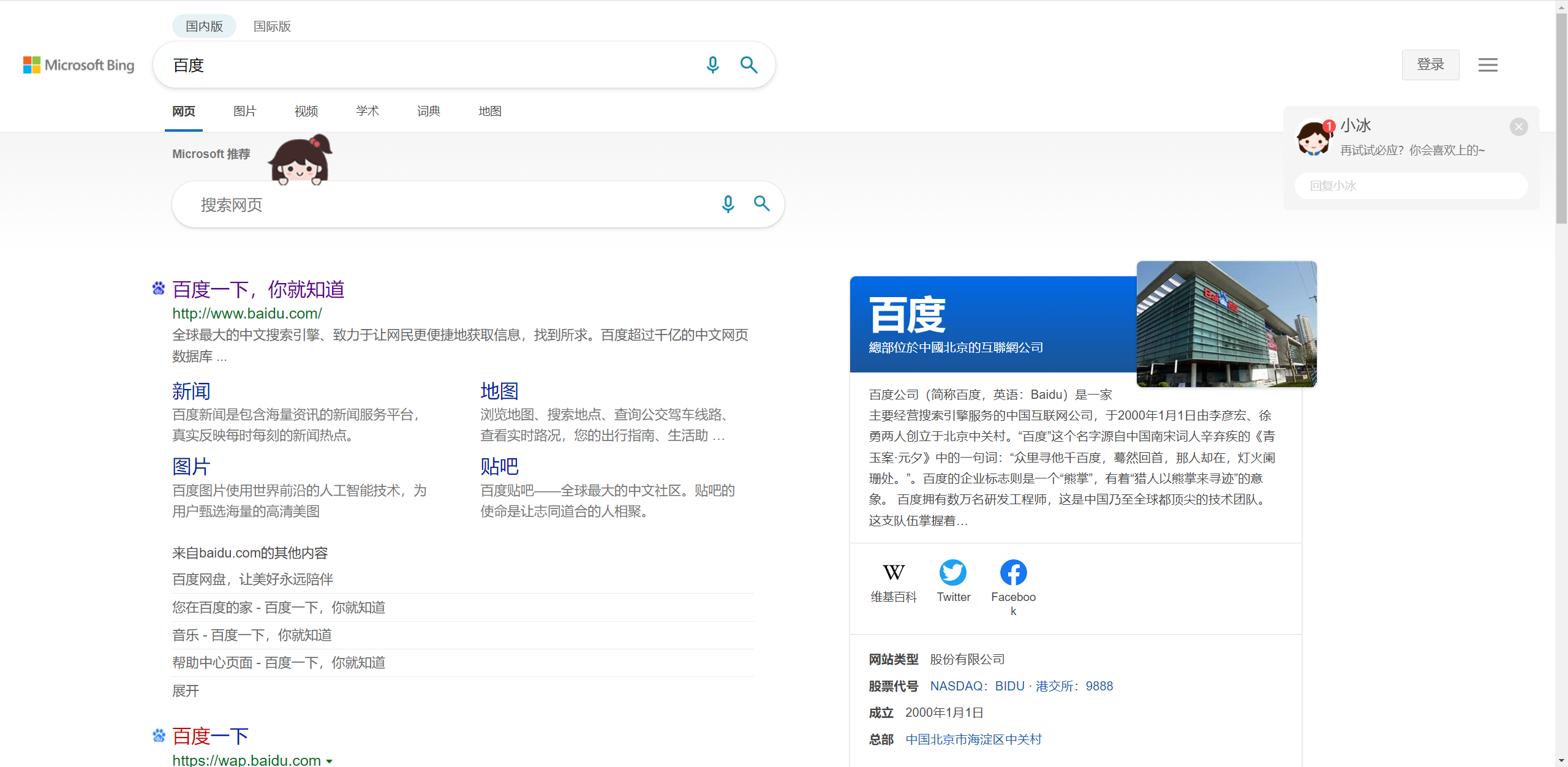Switch to the 词典 search tab
This screenshot has height=767, width=1568.
pos(428,111)
